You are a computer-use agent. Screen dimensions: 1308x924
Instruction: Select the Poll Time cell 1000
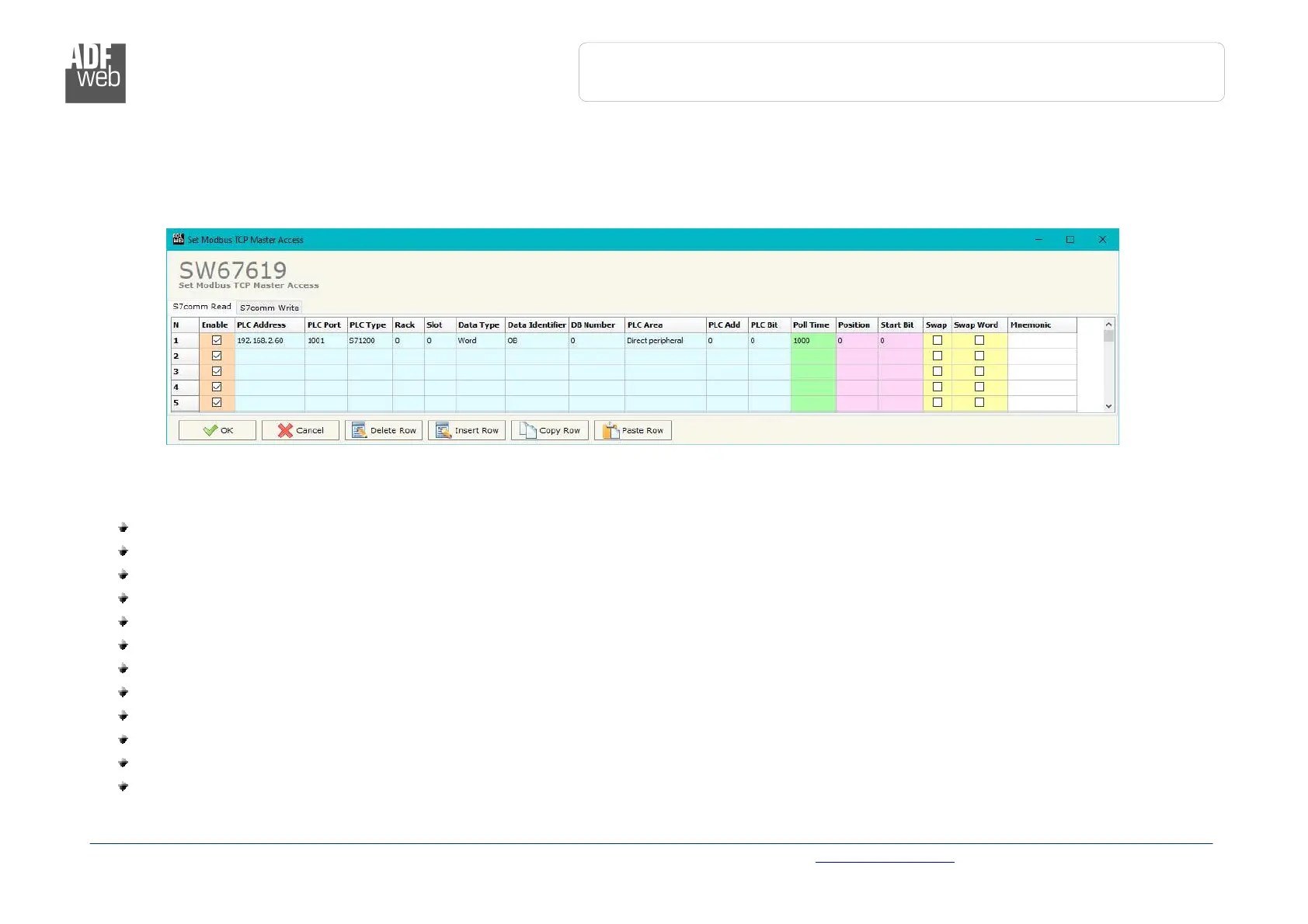(x=813, y=341)
